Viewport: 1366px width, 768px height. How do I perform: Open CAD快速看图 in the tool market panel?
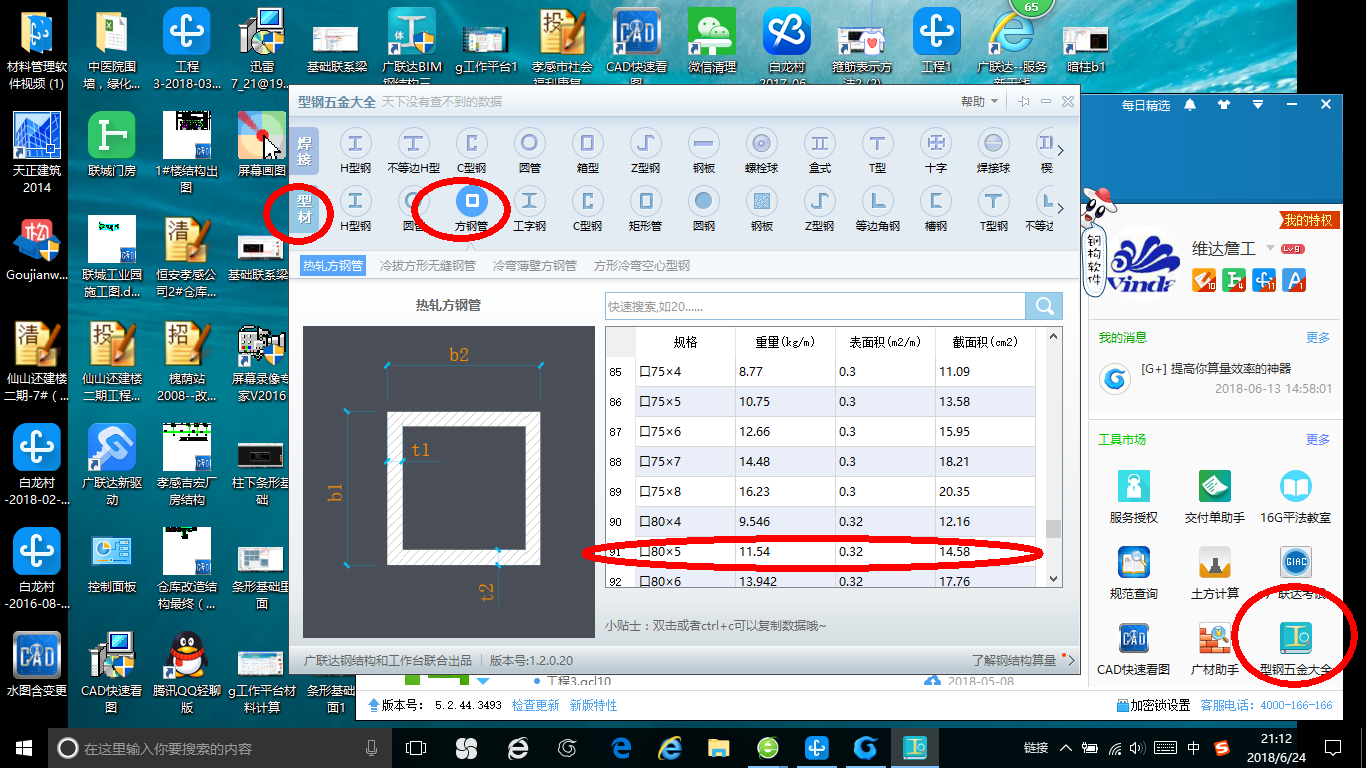click(x=1133, y=649)
